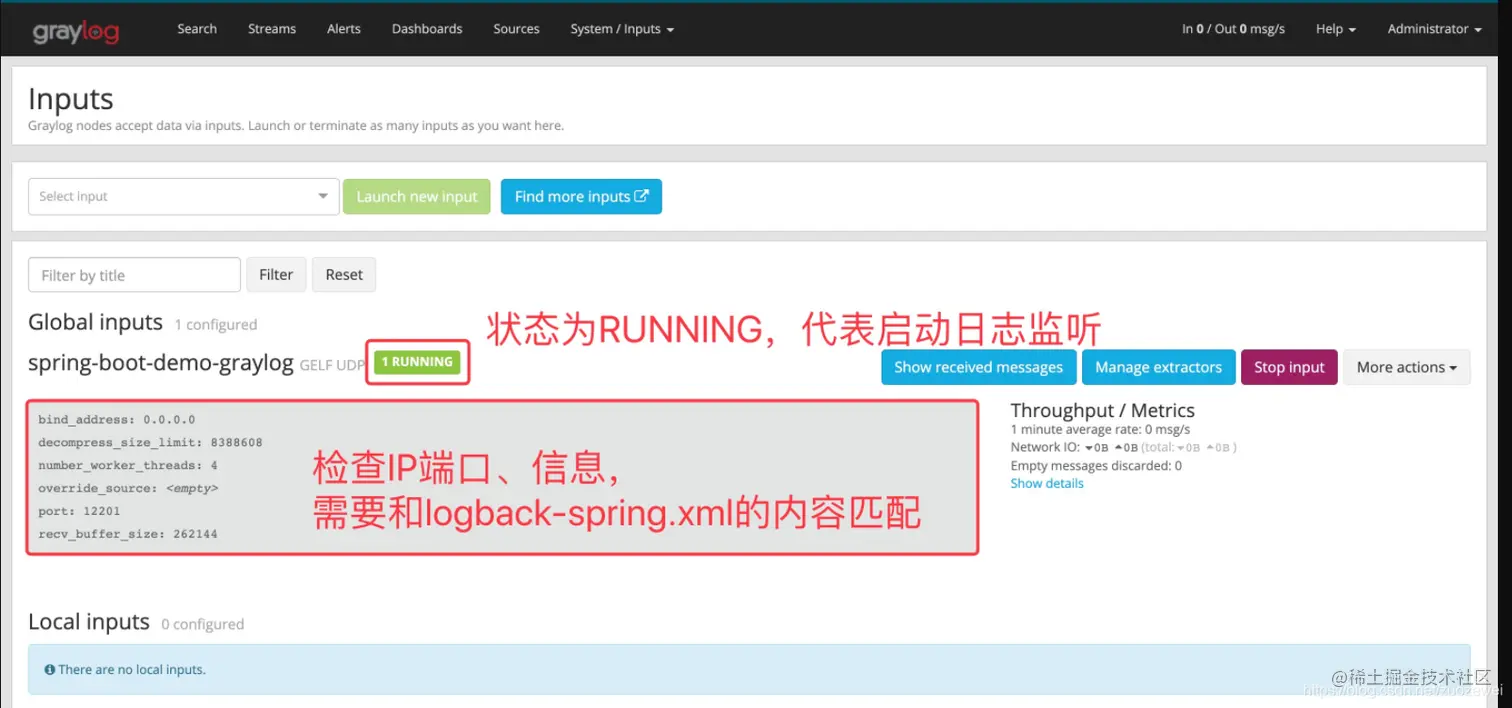The image size is (1512, 708).
Task: Click the external link icon on Find more inputs
Action: (642, 196)
